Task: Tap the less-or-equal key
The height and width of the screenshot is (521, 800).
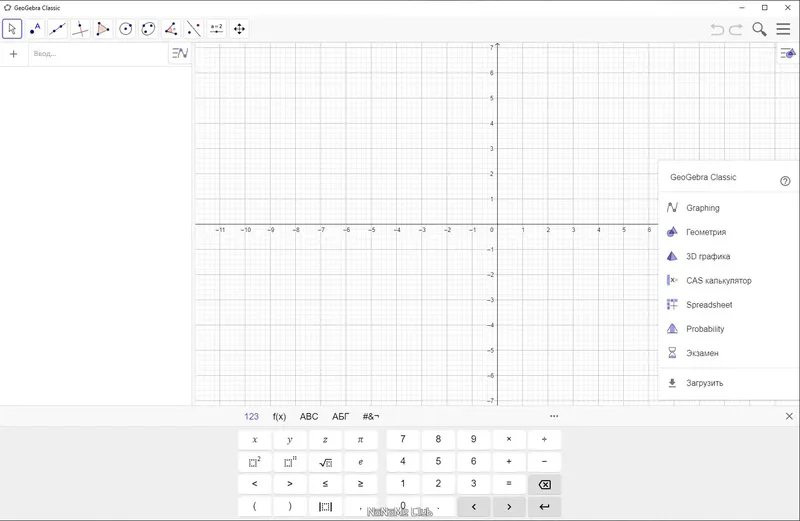Action: (x=325, y=484)
